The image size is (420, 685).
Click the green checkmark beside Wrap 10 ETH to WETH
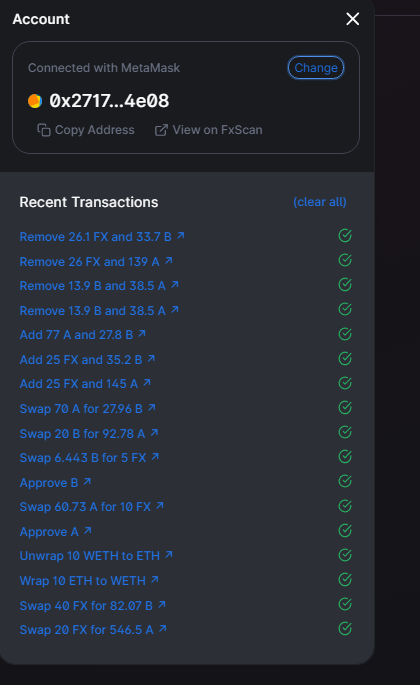345,580
